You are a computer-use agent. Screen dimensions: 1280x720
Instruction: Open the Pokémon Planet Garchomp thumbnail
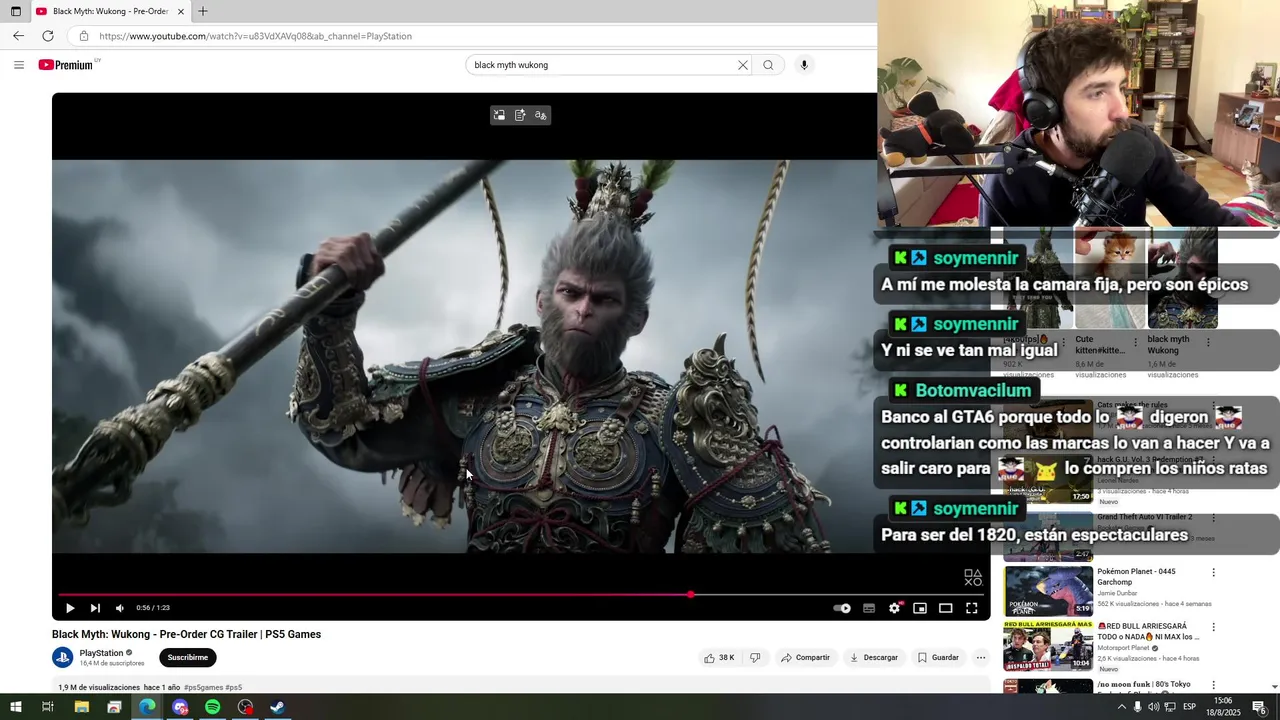pyautogui.click(x=1048, y=591)
